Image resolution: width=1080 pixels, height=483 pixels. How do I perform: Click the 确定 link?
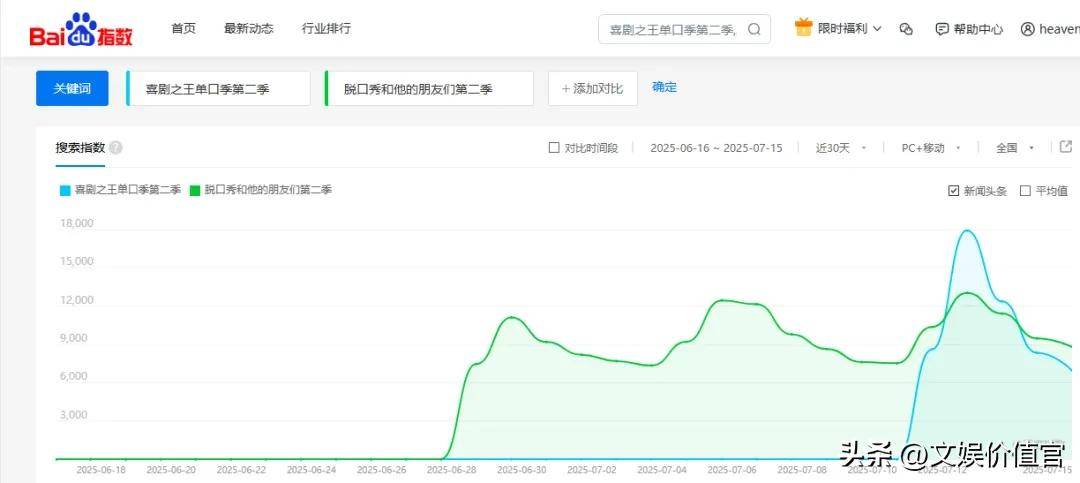[x=665, y=87]
